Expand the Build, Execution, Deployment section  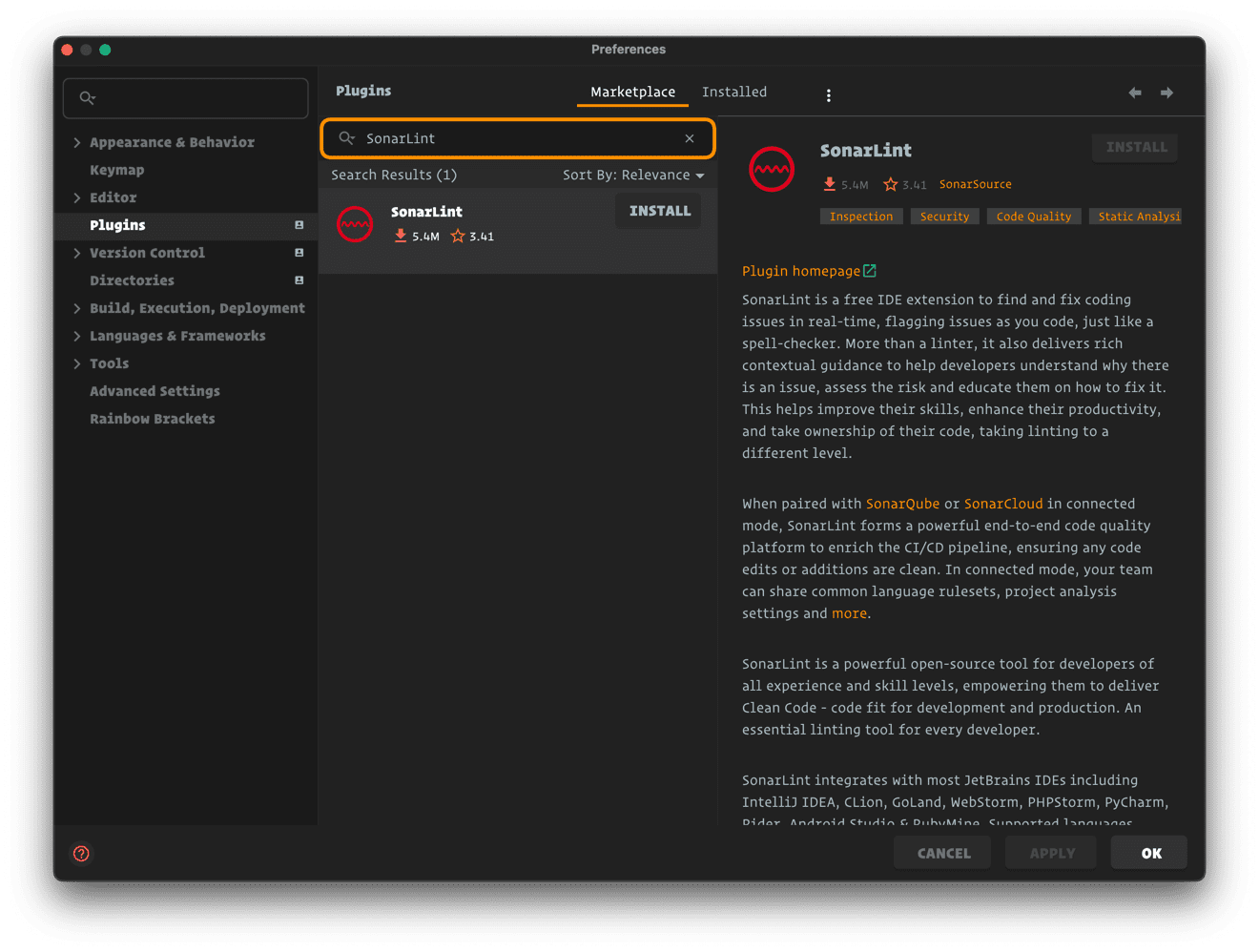(77, 308)
